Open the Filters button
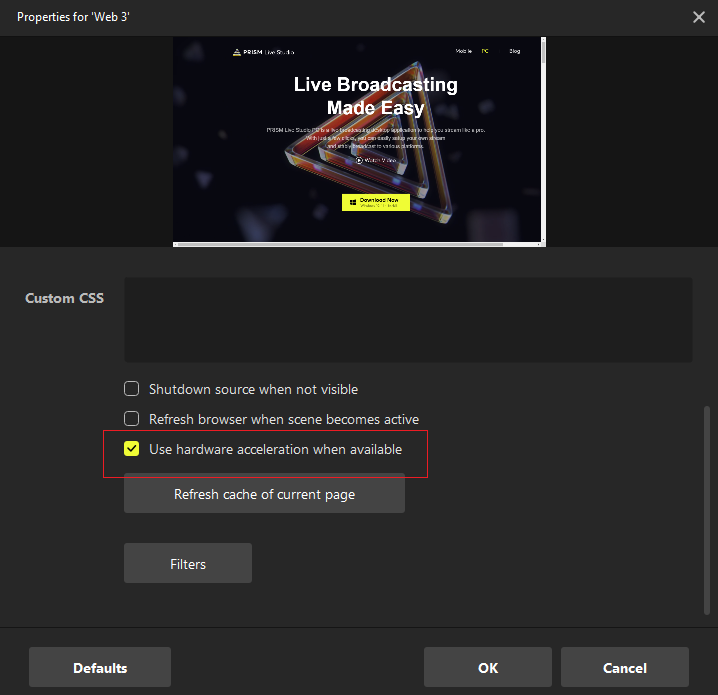Image resolution: width=718 pixels, height=695 pixels. 188,564
